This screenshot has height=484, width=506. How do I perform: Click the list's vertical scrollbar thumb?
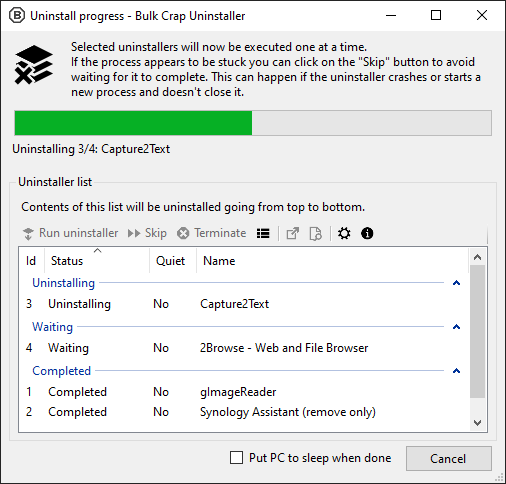[x=477, y=331]
